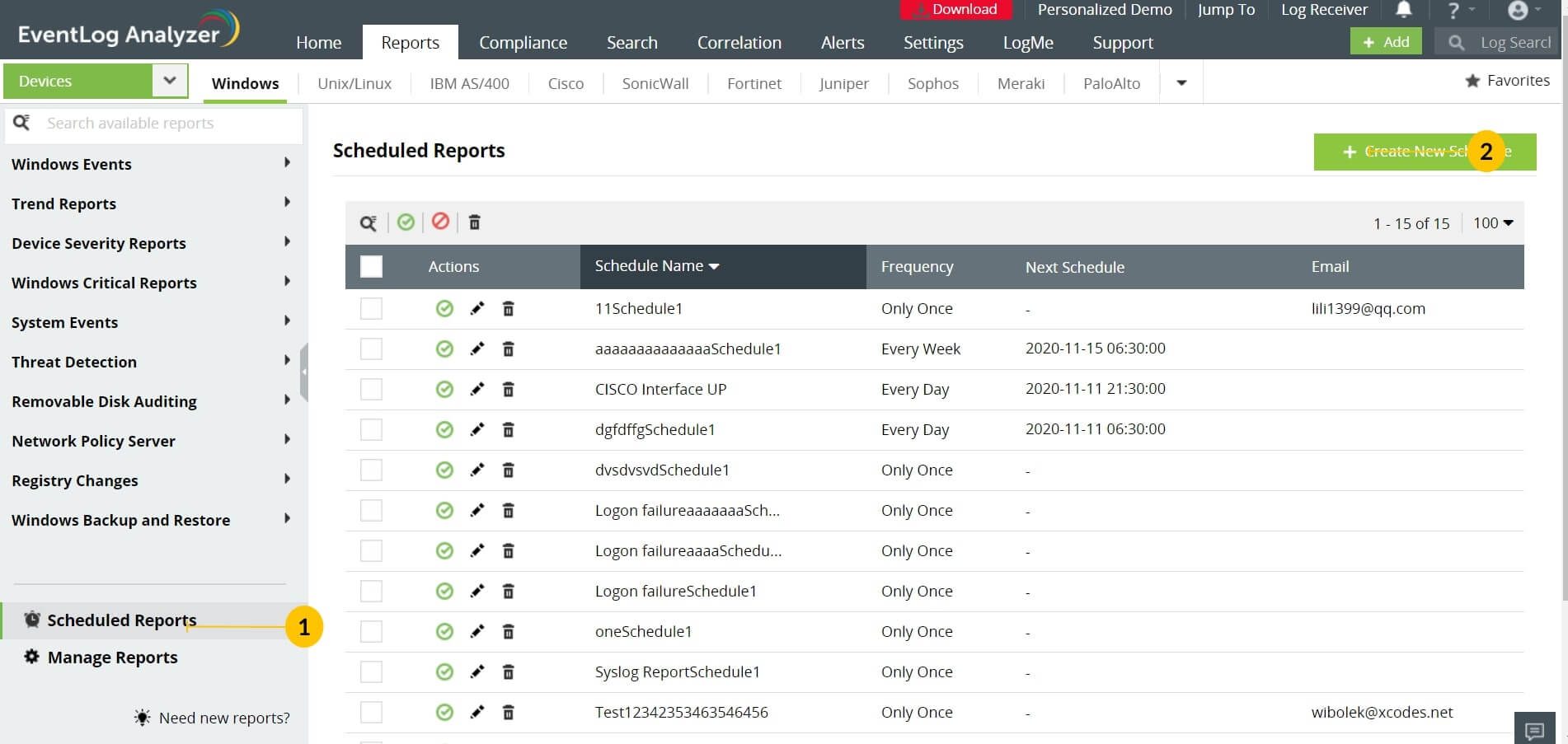Delete the CISCO Interface UP schedule
Viewport: 1568px width, 744px height.
pyautogui.click(x=509, y=390)
